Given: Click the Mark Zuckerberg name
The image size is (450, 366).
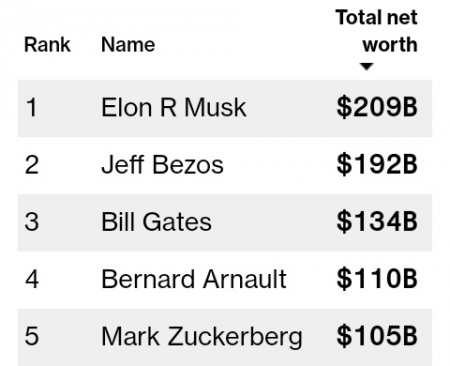Looking at the screenshot, I should point(202,337).
